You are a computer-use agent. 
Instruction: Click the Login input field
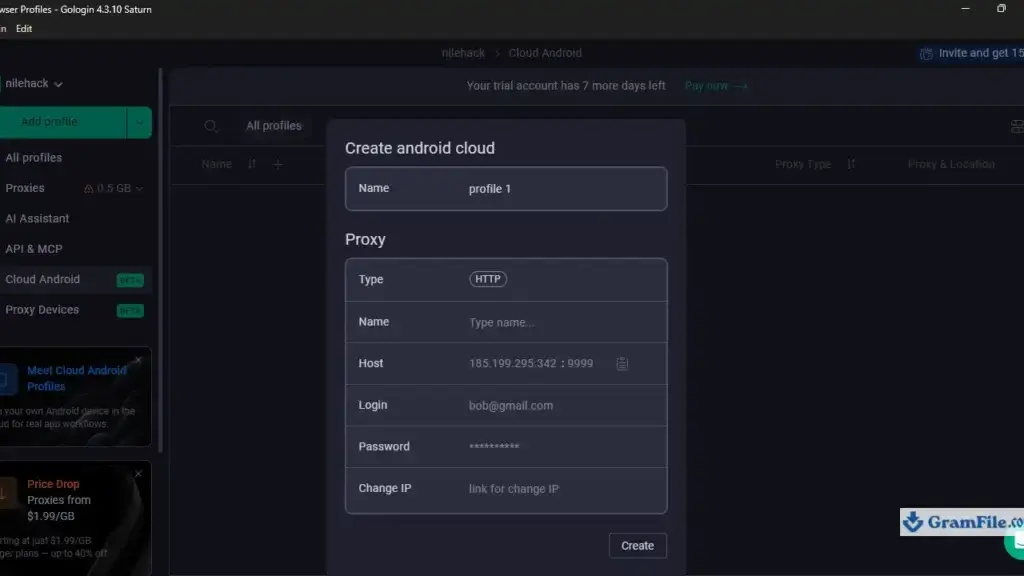coord(506,405)
